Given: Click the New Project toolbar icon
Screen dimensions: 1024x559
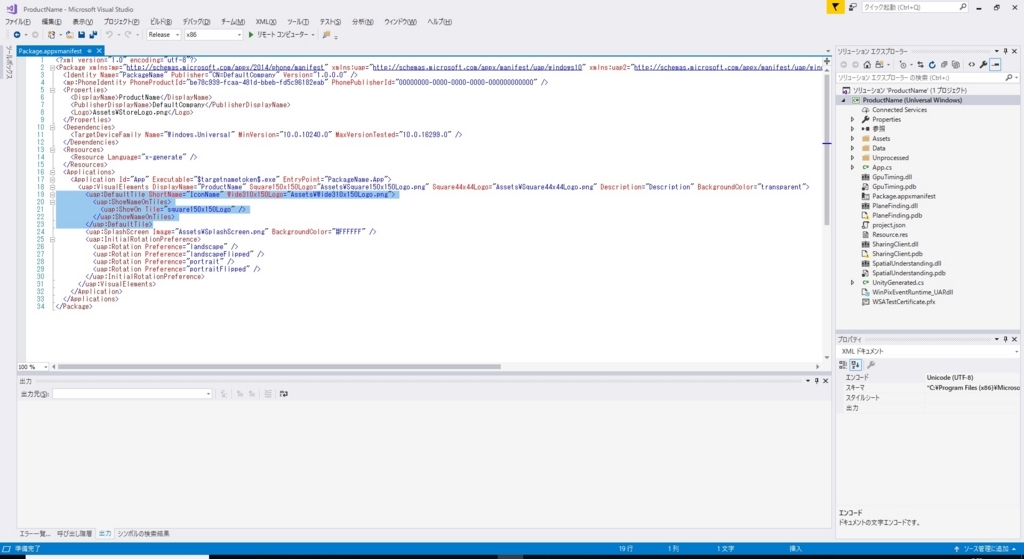Looking at the screenshot, I should [52, 35].
